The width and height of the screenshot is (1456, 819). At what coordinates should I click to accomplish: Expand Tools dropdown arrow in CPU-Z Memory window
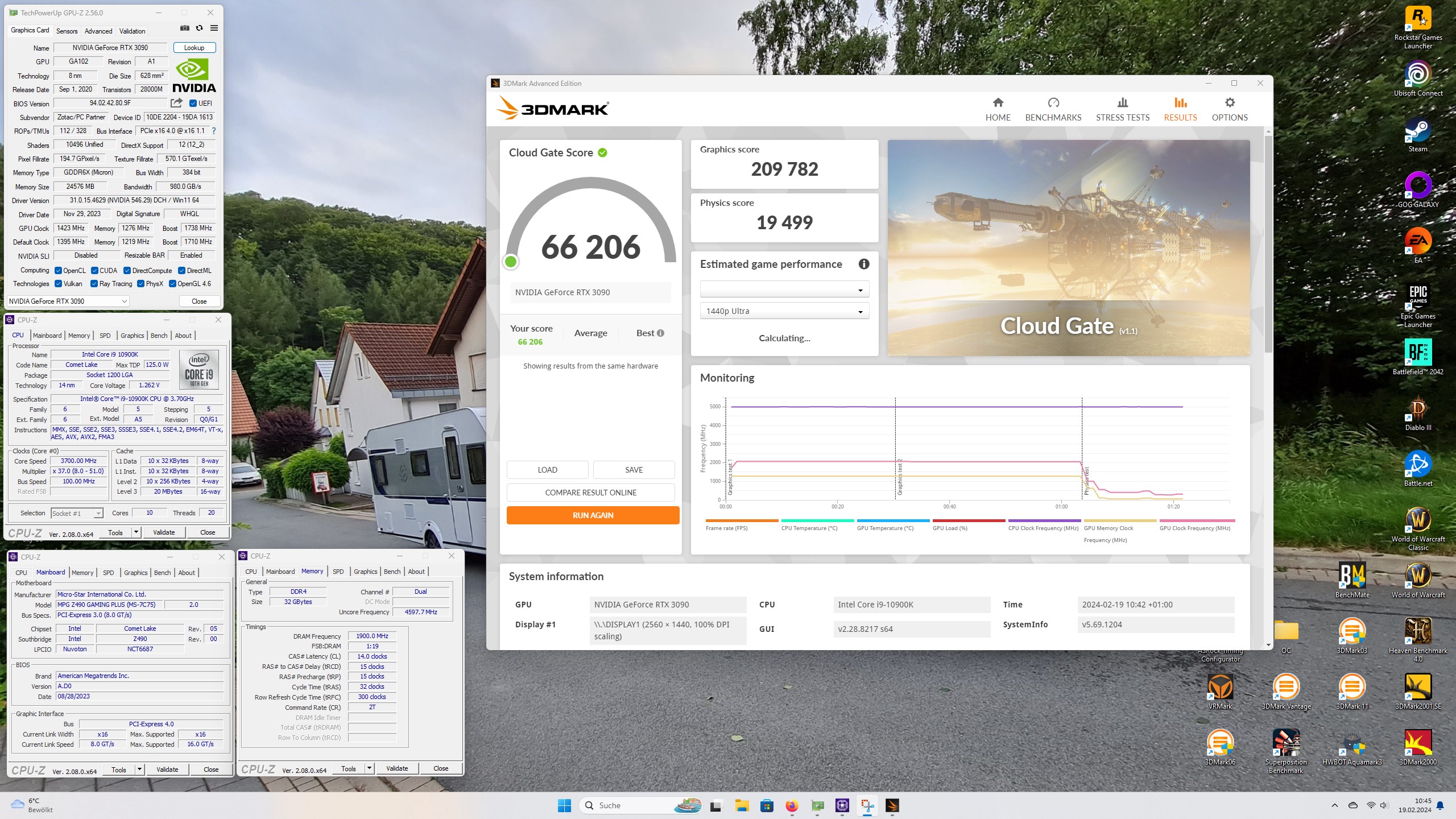(369, 769)
